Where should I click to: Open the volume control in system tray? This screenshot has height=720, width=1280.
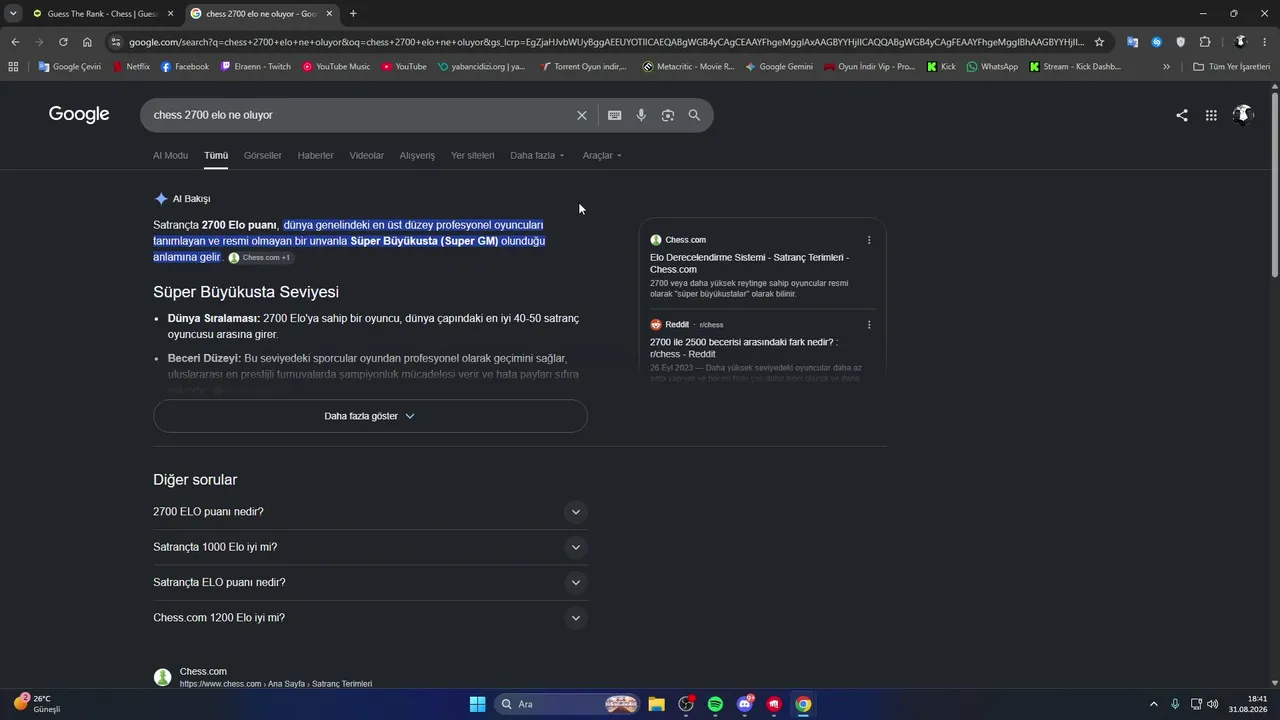point(1213,704)
